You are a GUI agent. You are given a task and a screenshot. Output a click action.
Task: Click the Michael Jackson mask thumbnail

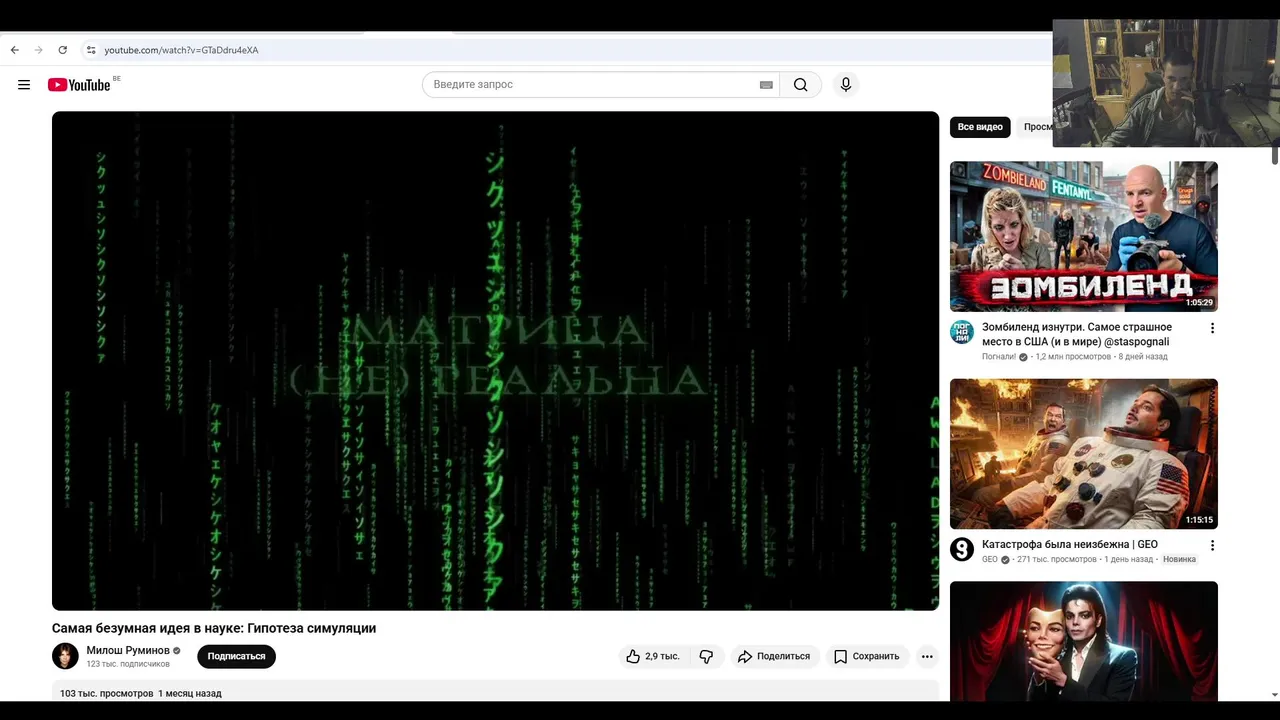tap(1084, 641)
